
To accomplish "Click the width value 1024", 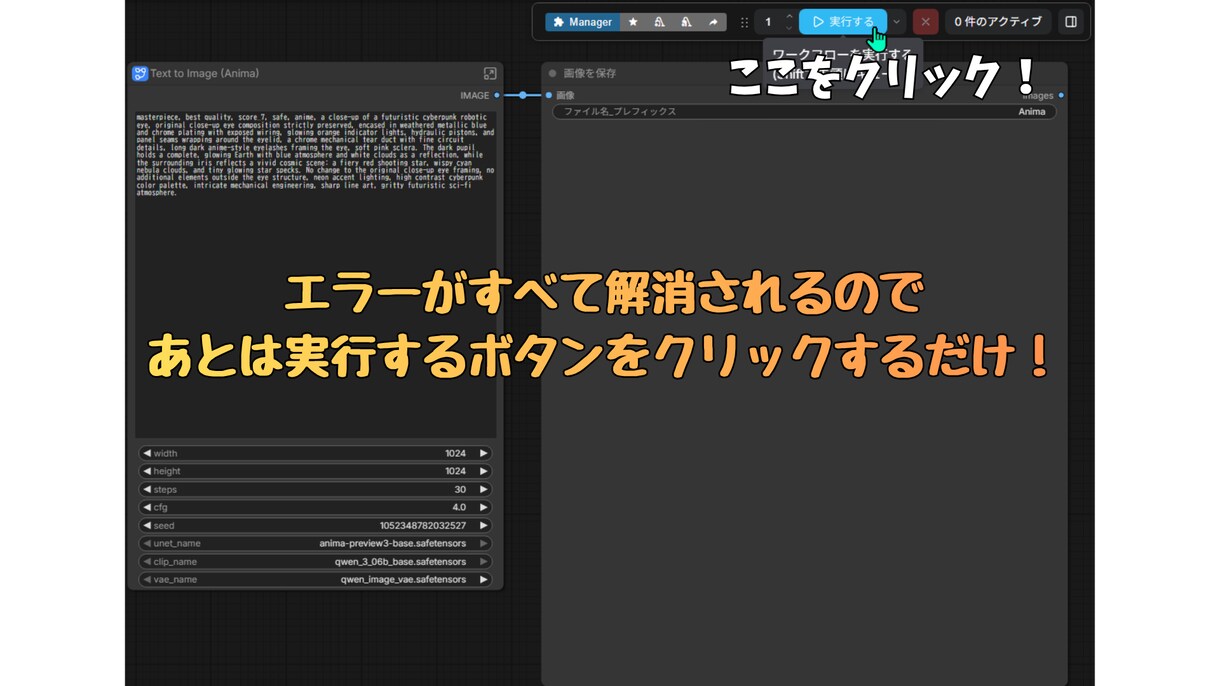I will (455, 453).
